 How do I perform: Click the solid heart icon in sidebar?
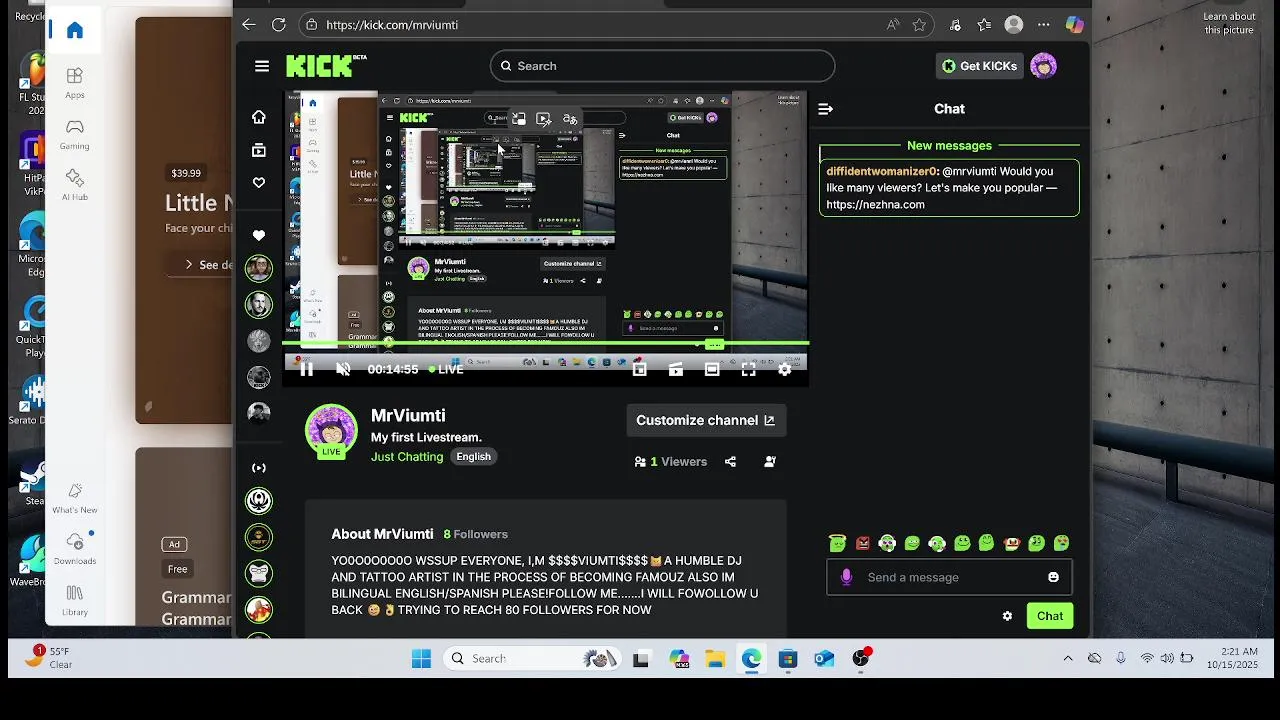coord(259,236)
